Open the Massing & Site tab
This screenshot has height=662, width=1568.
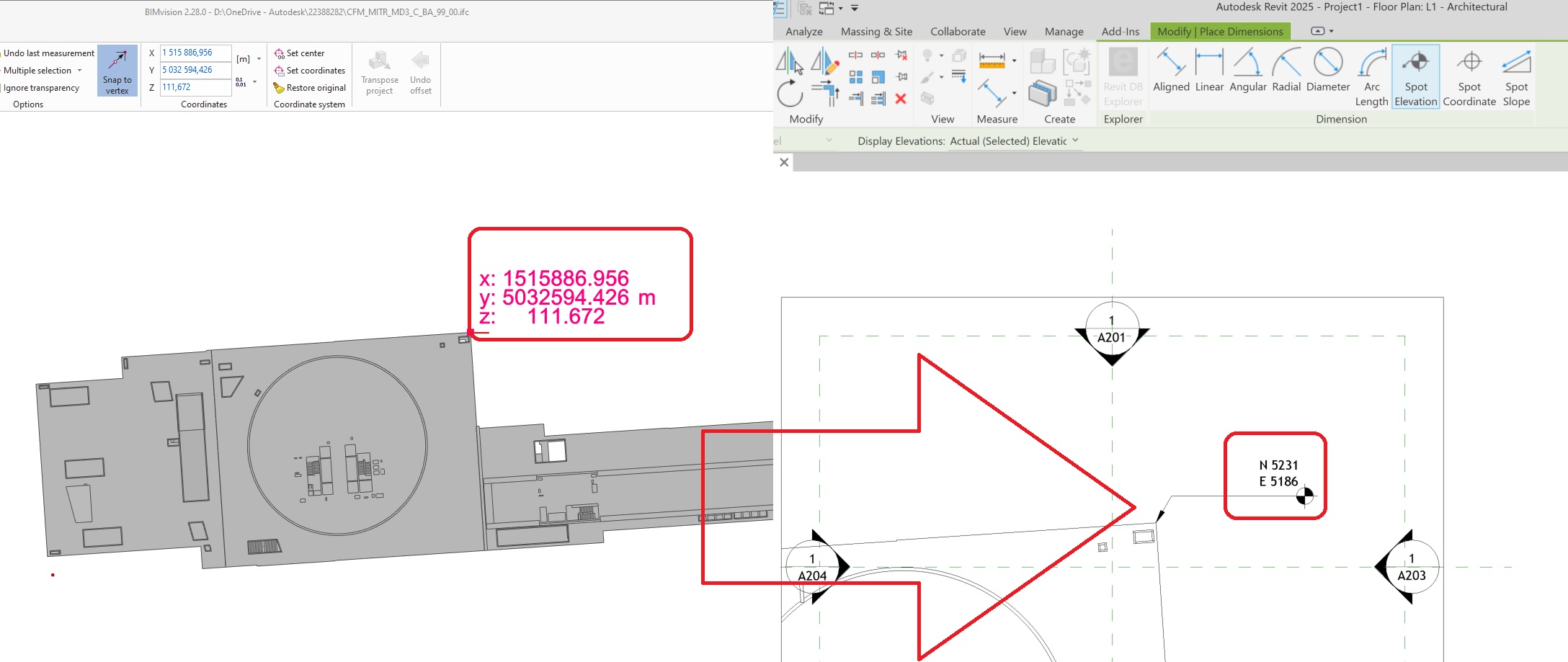coord(876,32)
